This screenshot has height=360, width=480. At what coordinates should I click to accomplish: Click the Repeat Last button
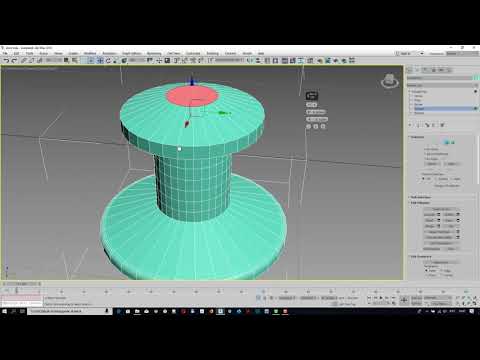point(441,262)
